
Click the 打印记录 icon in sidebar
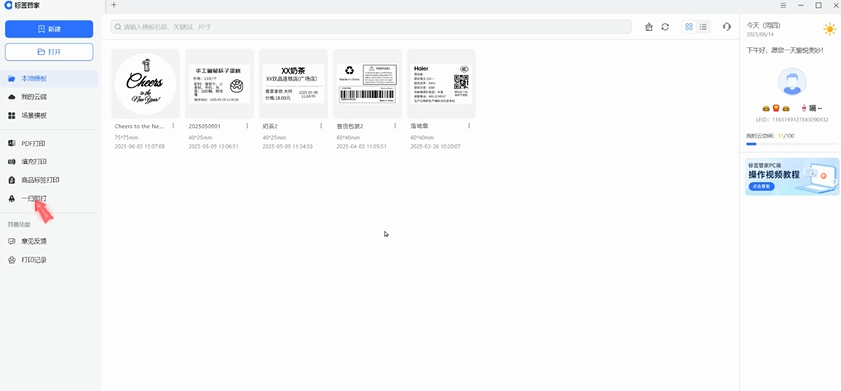(12, 260)
